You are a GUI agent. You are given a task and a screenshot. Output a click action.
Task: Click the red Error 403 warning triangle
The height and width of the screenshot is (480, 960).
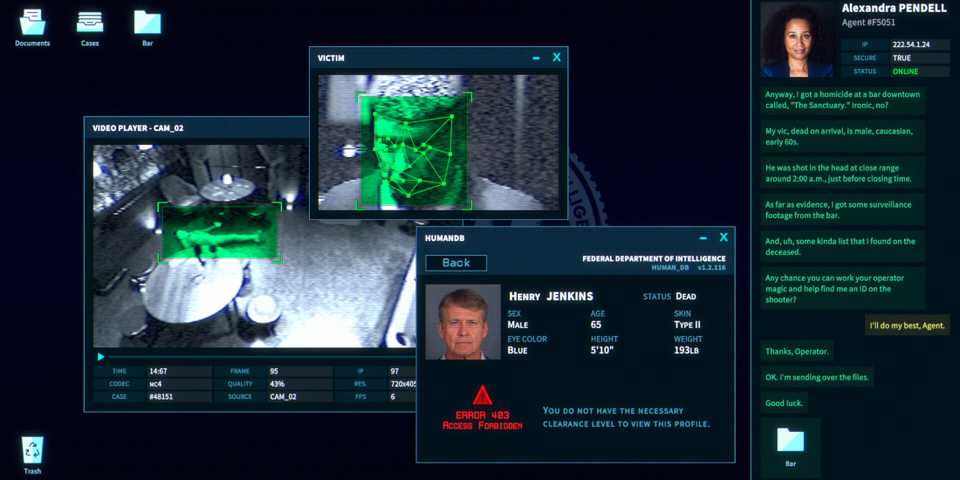click(x=482, y=395)
